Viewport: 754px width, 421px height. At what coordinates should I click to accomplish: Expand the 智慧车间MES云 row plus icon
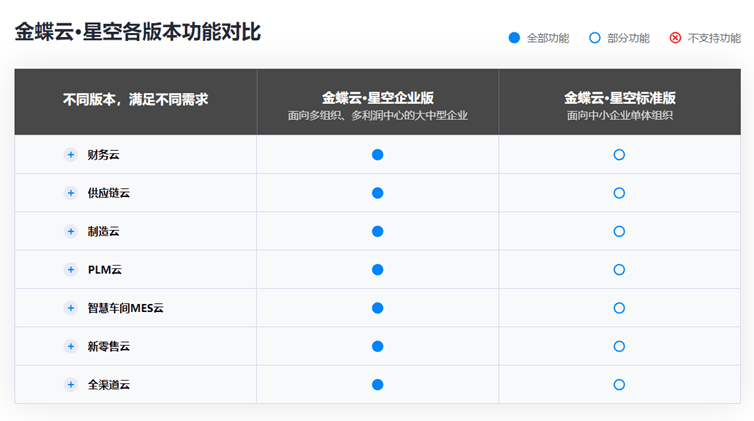[71, 308]
